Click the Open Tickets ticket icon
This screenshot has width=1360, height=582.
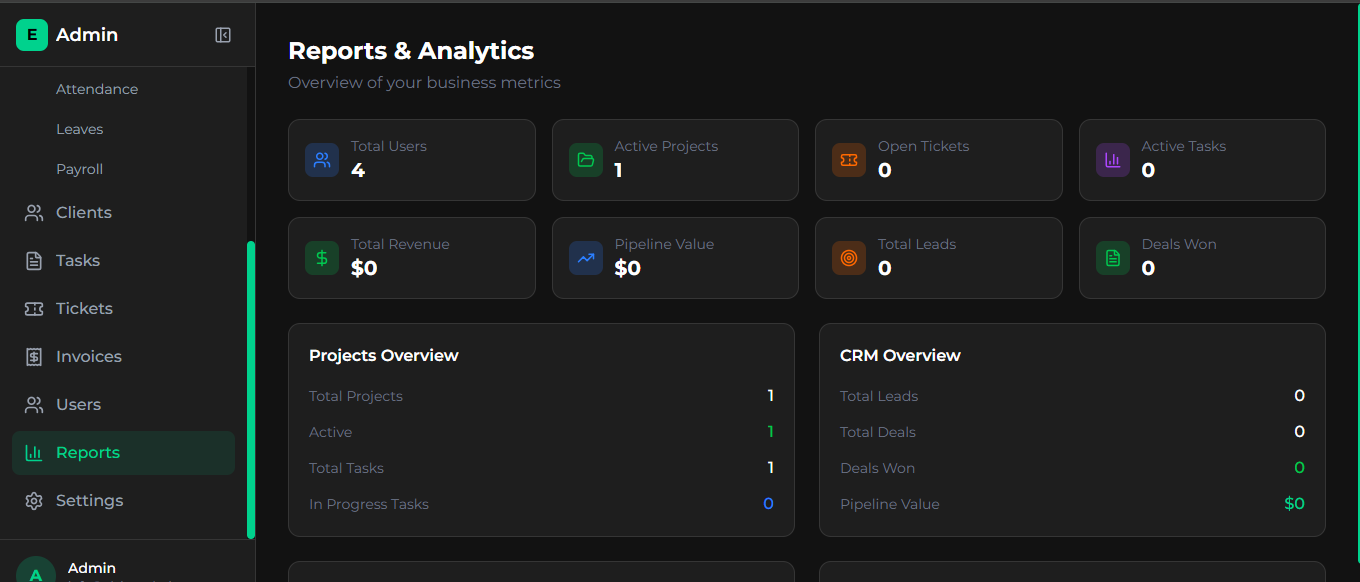pyautogui.click(x=849, y=160)
